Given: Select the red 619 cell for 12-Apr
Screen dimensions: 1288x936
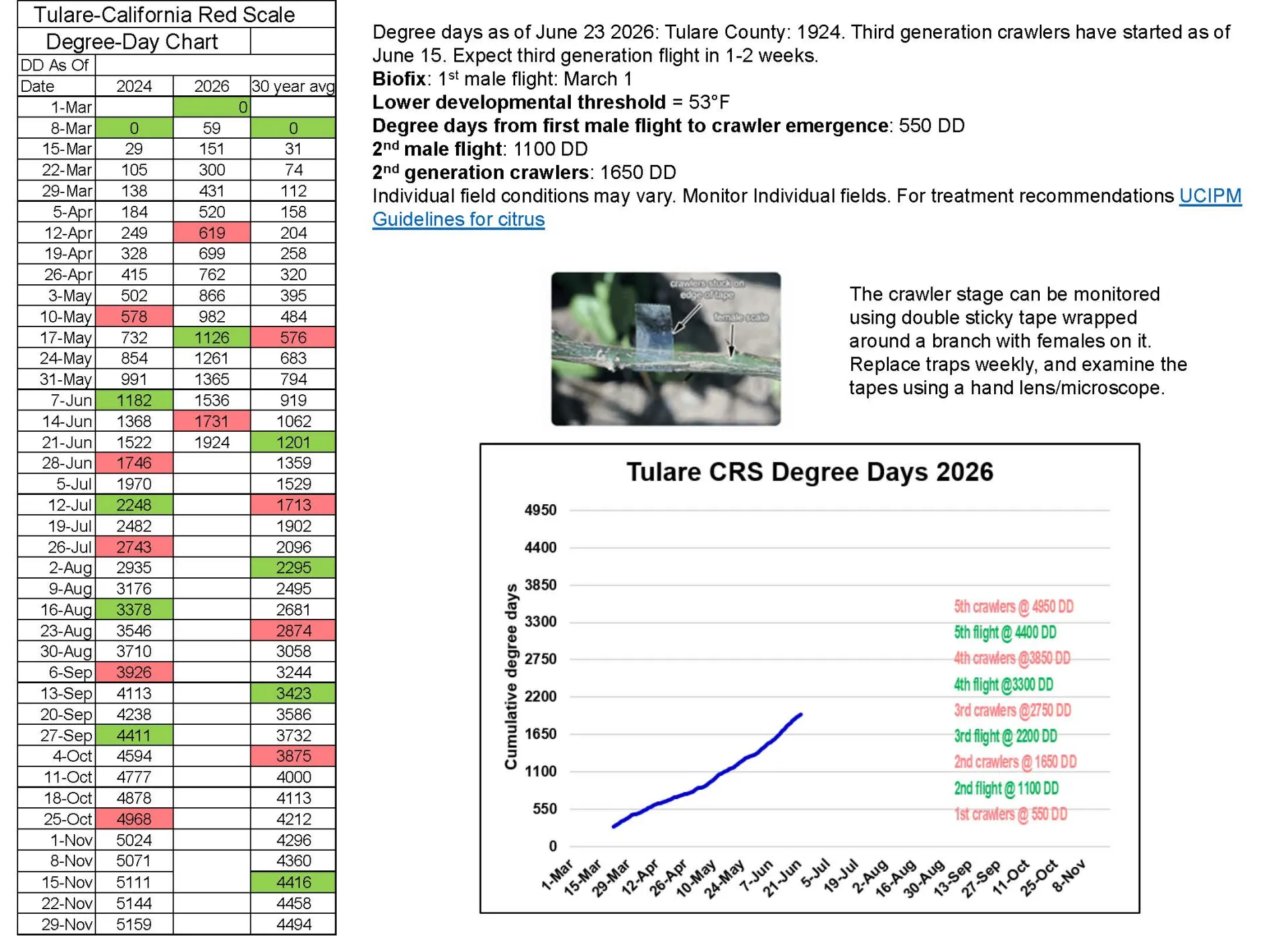Looking at the screenshot, I should pyautogui.click(x=212, y=233).
